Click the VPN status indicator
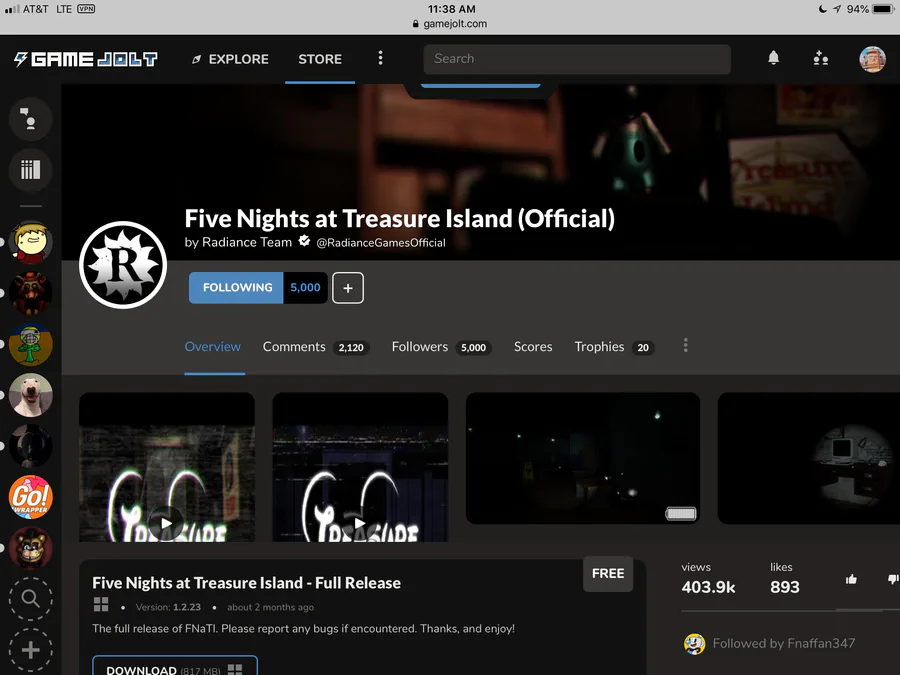Viewport: 900px width, 675px height. (x=86, y=9)
